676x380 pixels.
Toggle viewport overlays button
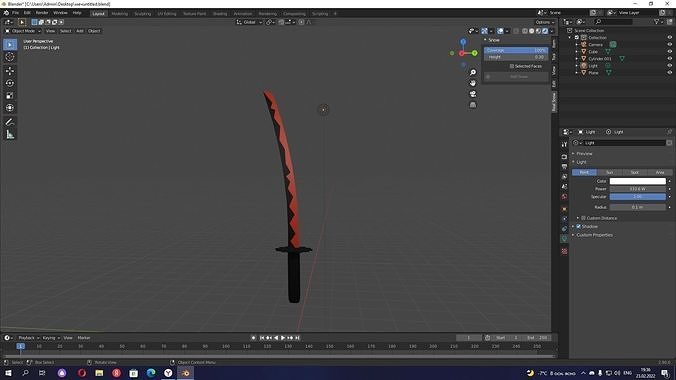tap(500, 31)
